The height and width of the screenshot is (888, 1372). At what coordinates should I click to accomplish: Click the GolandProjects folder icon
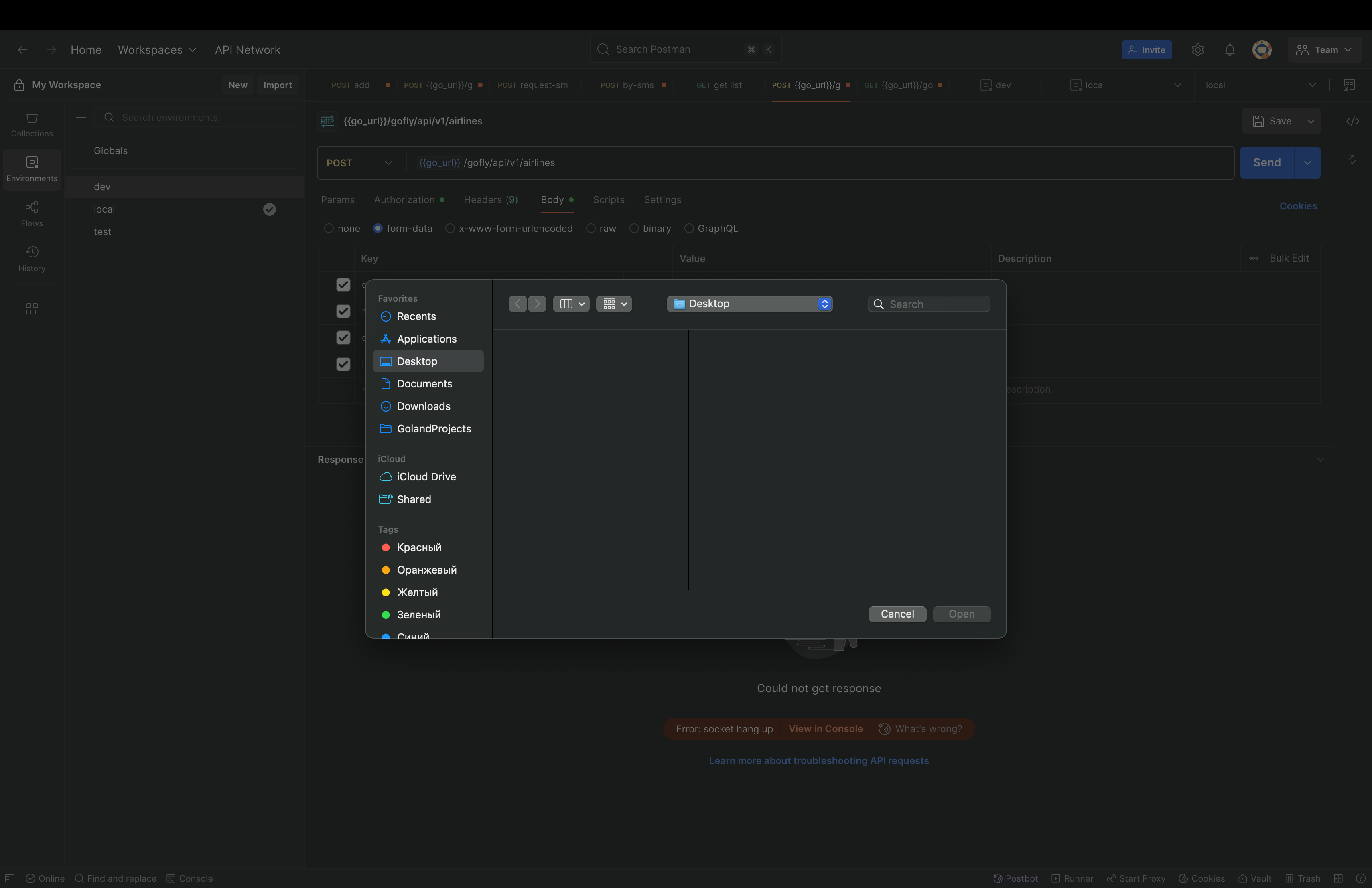coord(386,429)
